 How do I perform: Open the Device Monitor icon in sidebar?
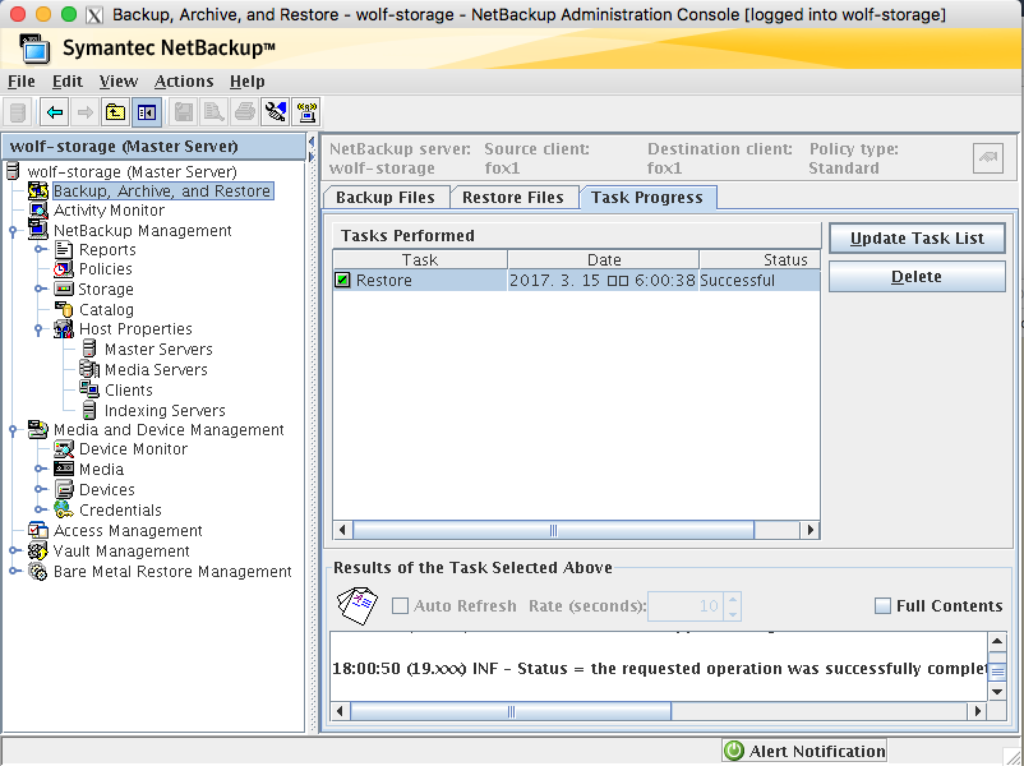tap(62, 449)
